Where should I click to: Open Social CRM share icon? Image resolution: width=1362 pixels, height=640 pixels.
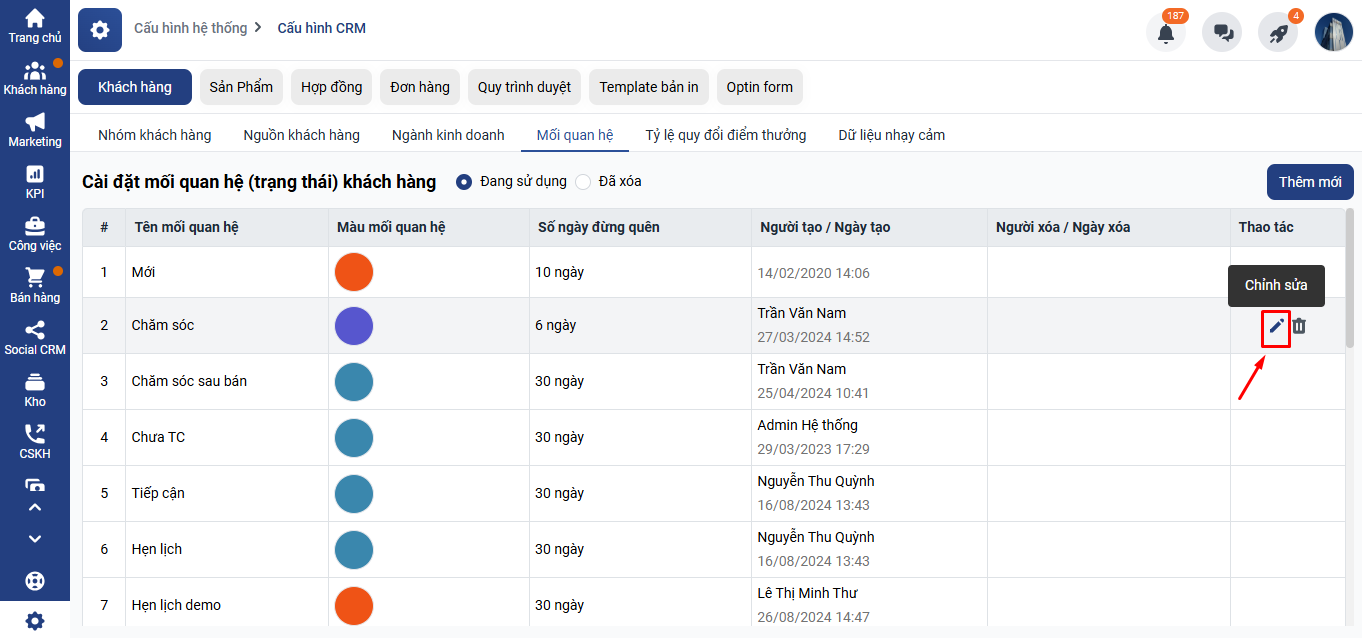[x=35, y=338]
